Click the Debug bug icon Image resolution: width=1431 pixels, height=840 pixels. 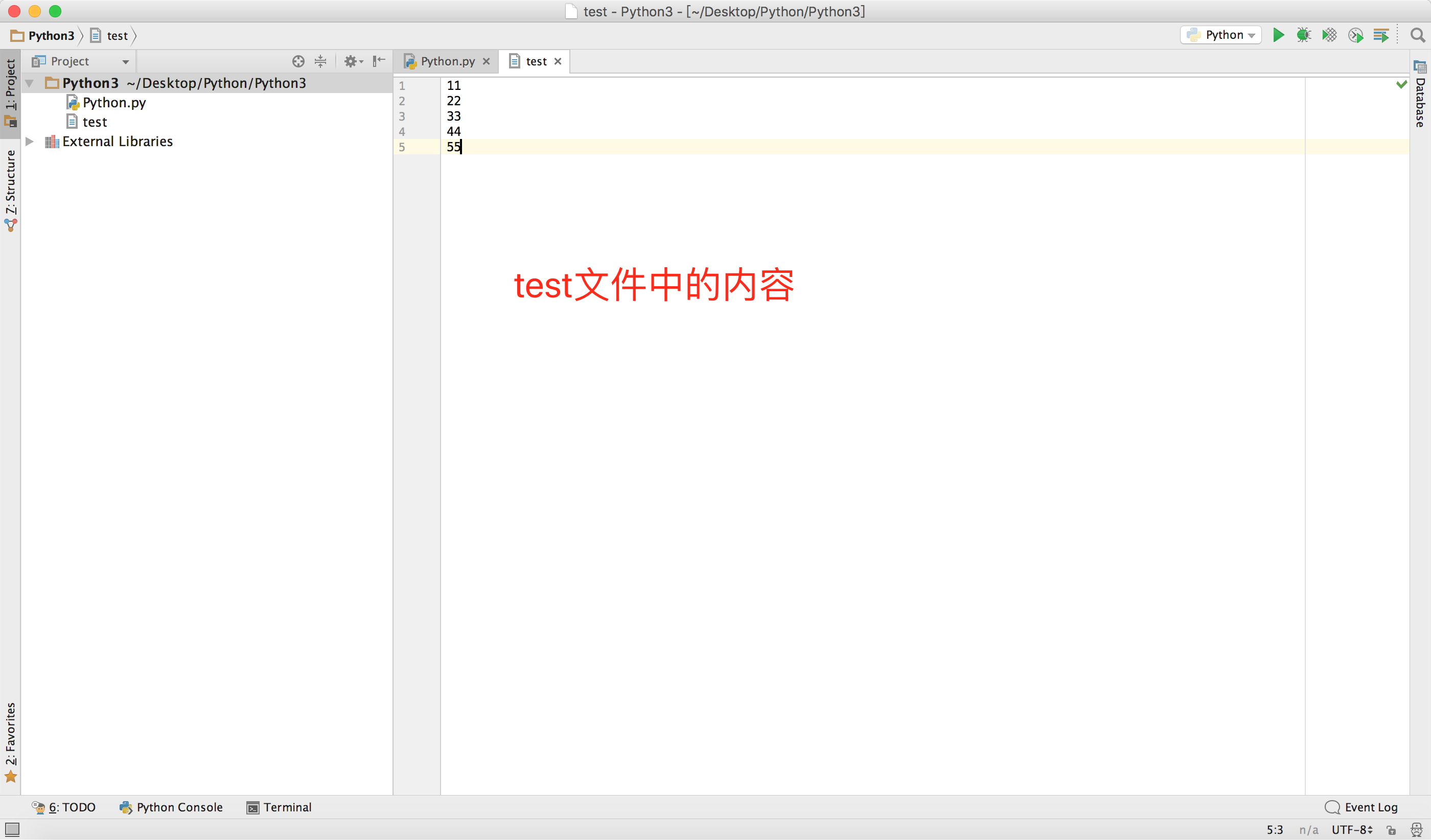pyautogui.click(x=1304, y=35)
